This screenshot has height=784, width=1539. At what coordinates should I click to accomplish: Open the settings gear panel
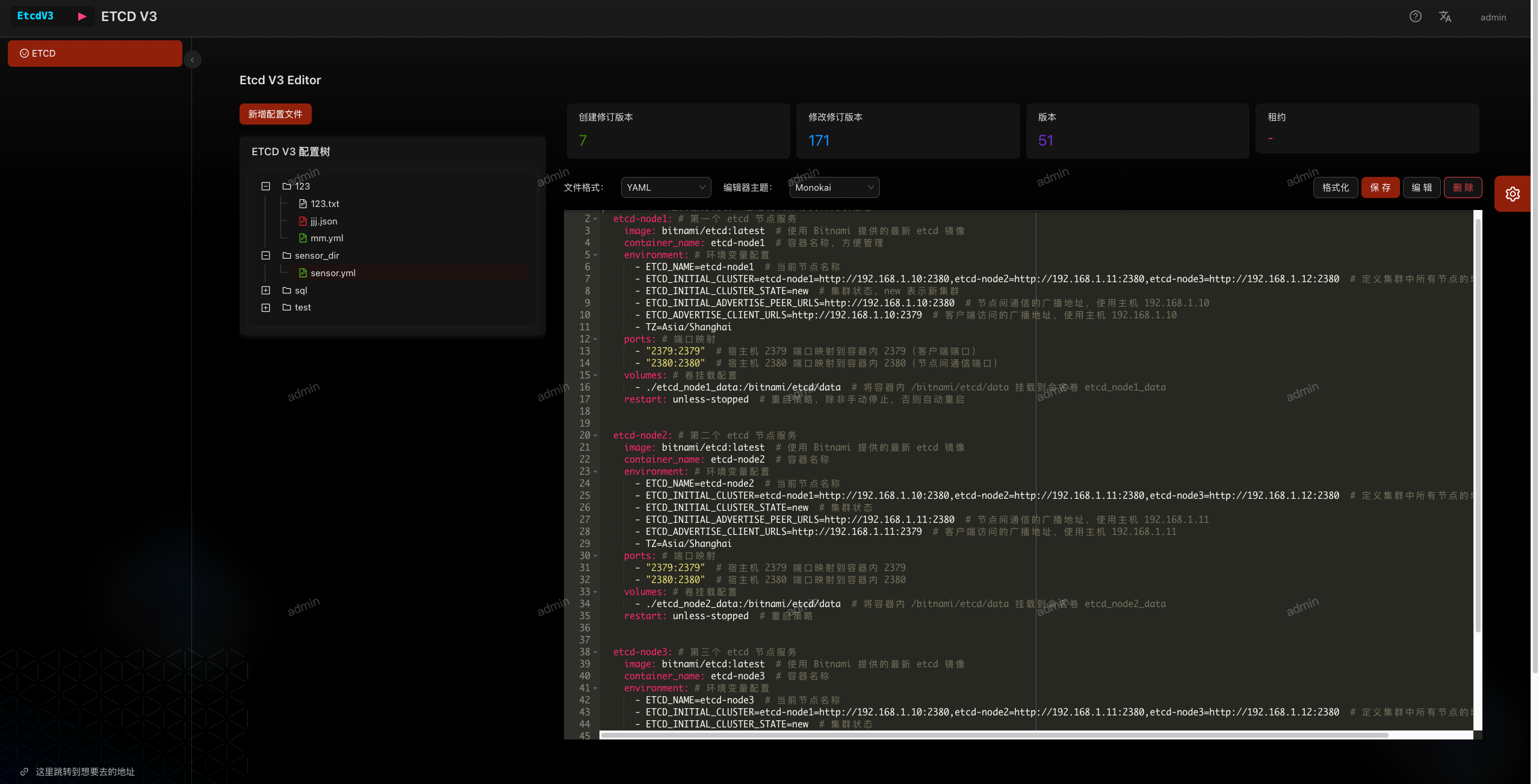(1513, 194)
